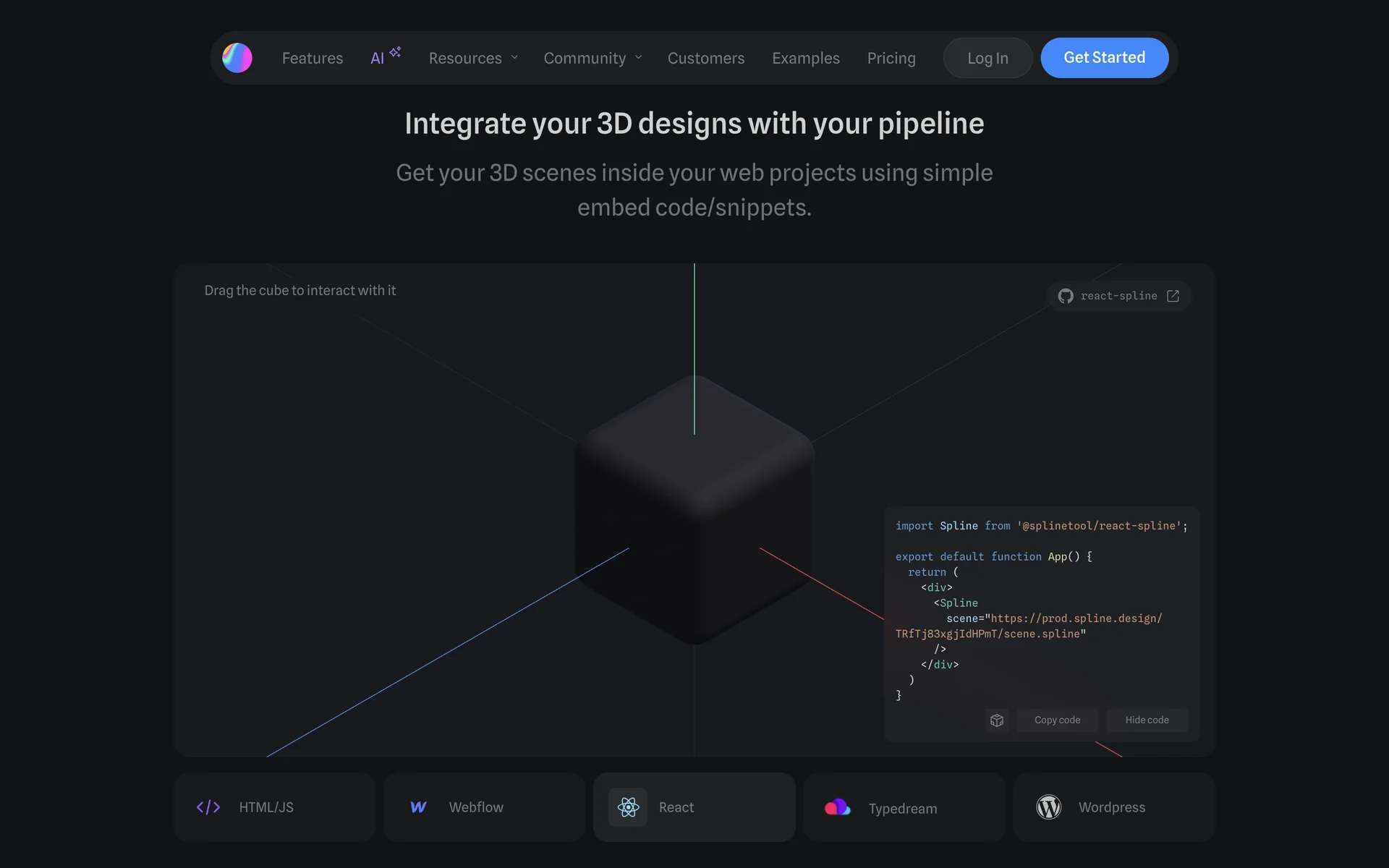Click the AI sparkle icon in navbar
This screenshot has width=1389, height=868.
[395, 52]
